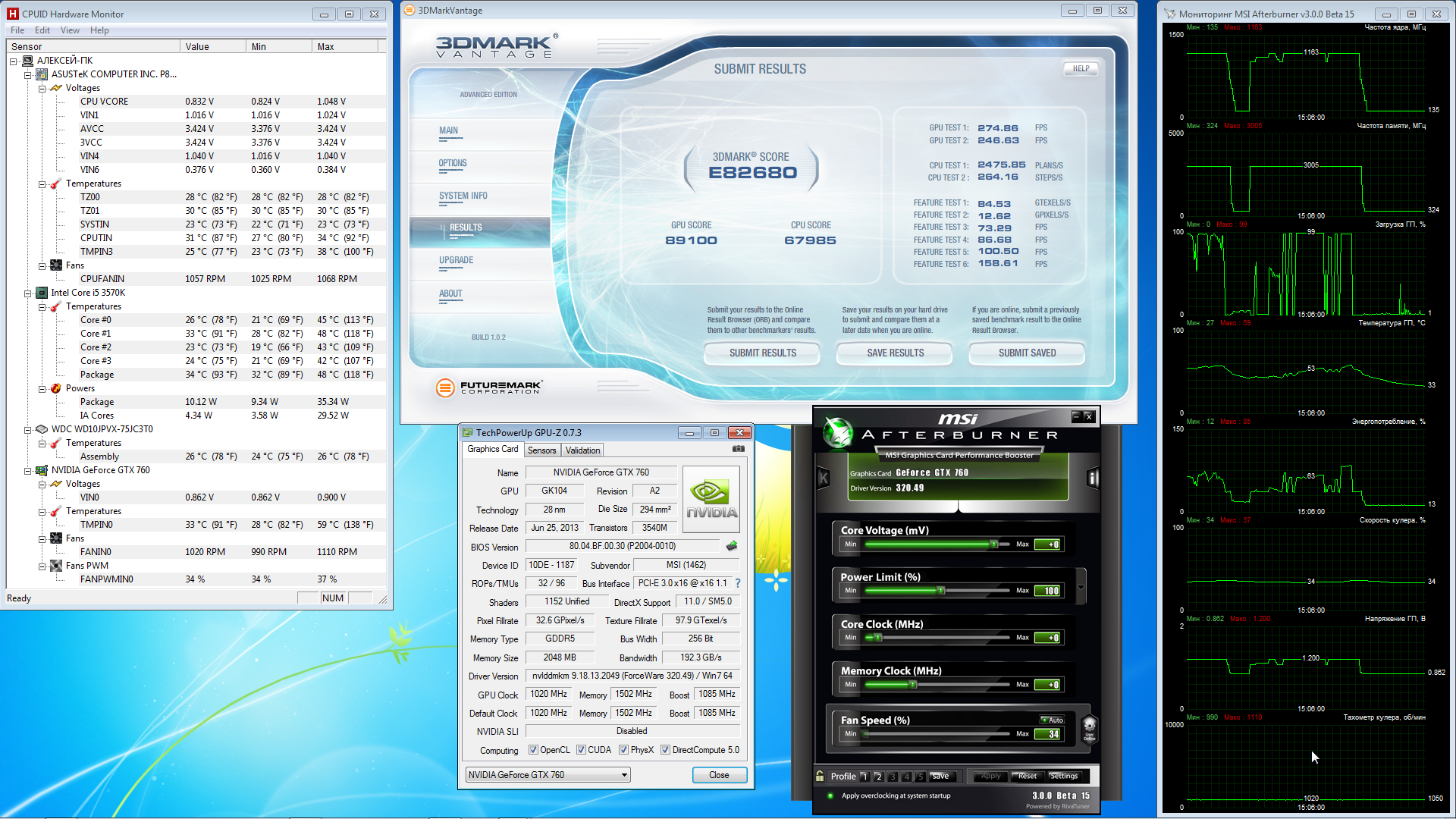This screenshot has width=1456, height=819.
Task: Expand the Power Limit down-arrow panel
Action: point(1081,587)
